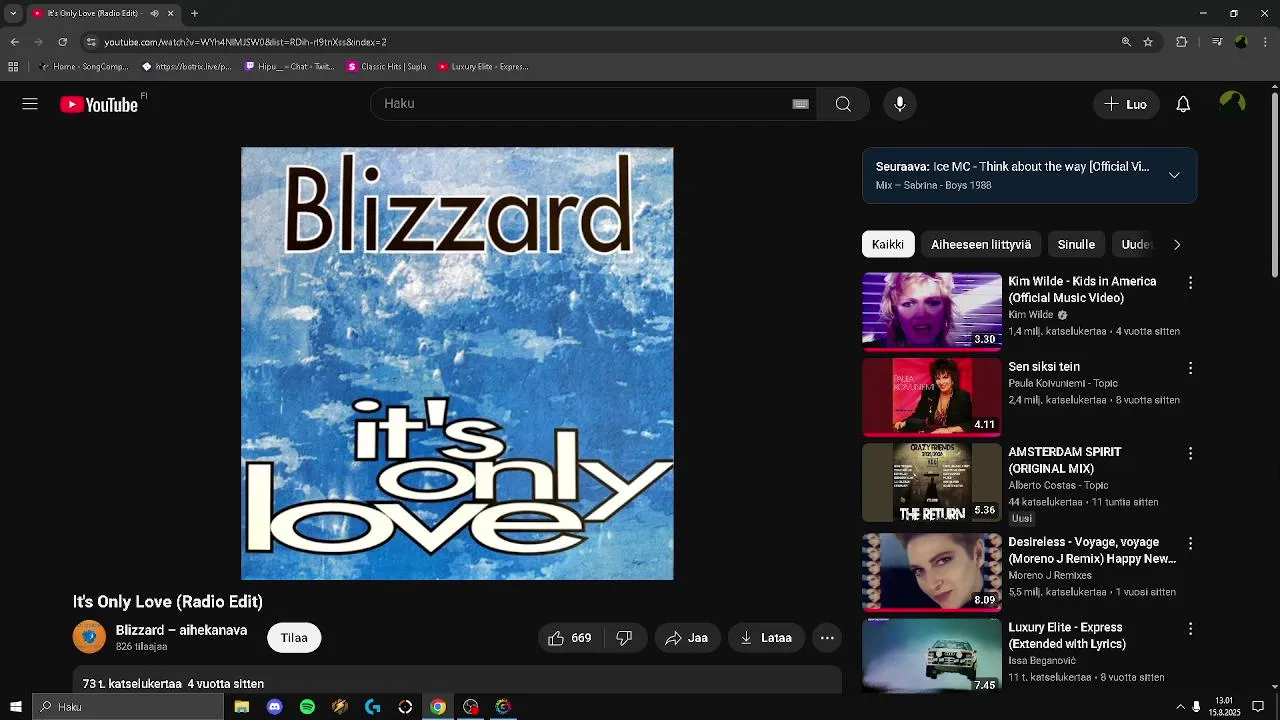Open Kim Wilde Kids in America thumbnail

(932, 311)
